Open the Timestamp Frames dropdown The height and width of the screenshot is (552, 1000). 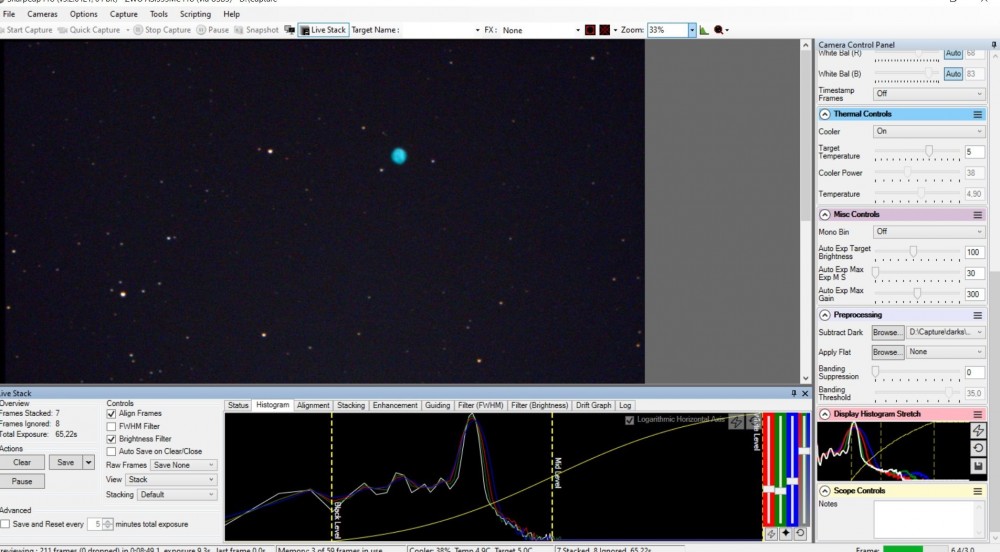coord(929,94)
